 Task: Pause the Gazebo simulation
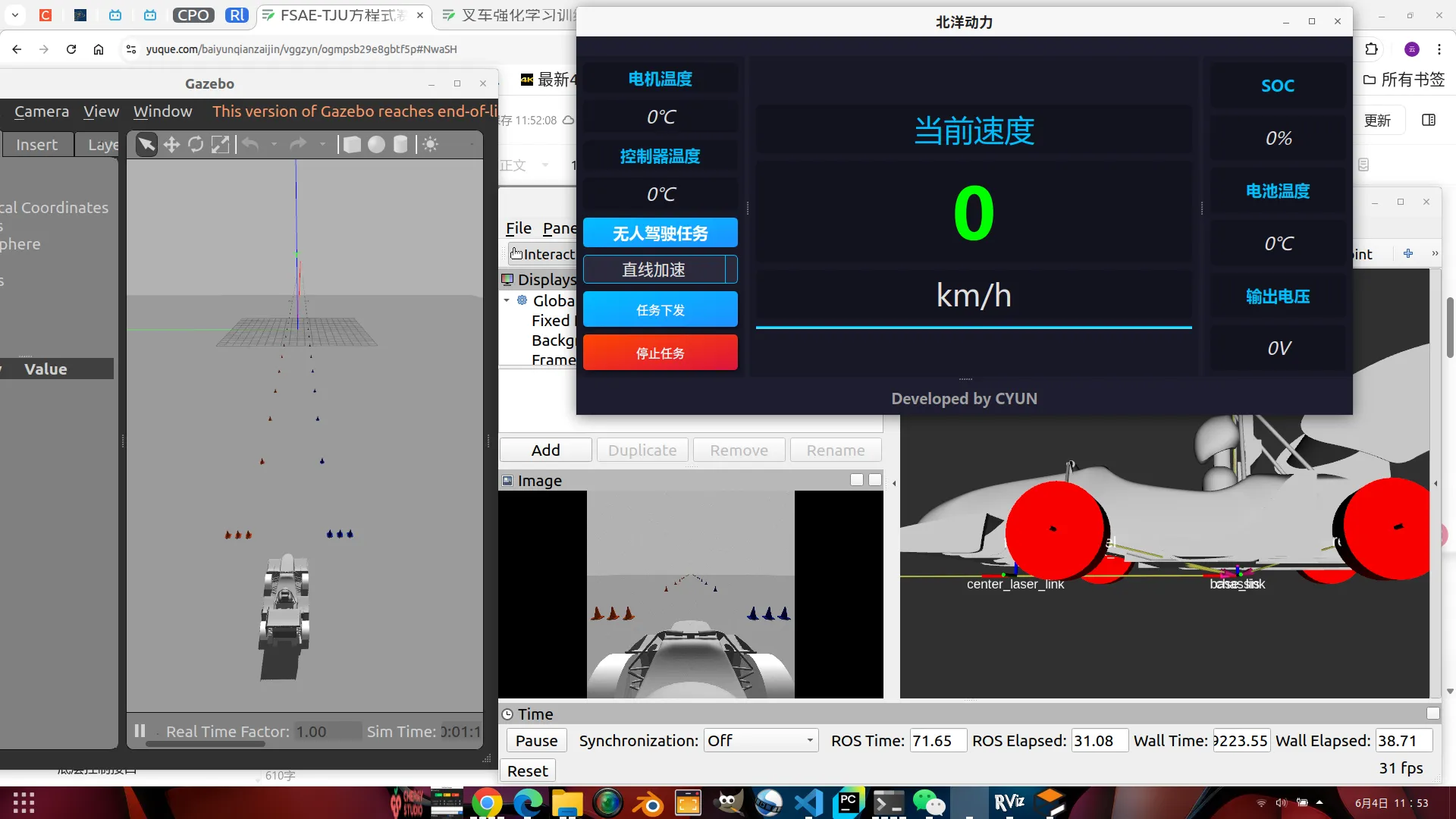pyautogui.click(x=140, y=731)
